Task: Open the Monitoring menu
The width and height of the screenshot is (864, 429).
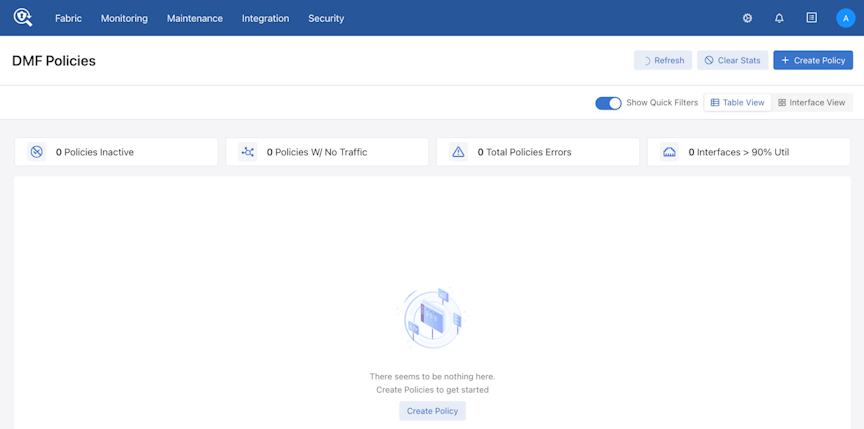Action: [x=124, y=18]
